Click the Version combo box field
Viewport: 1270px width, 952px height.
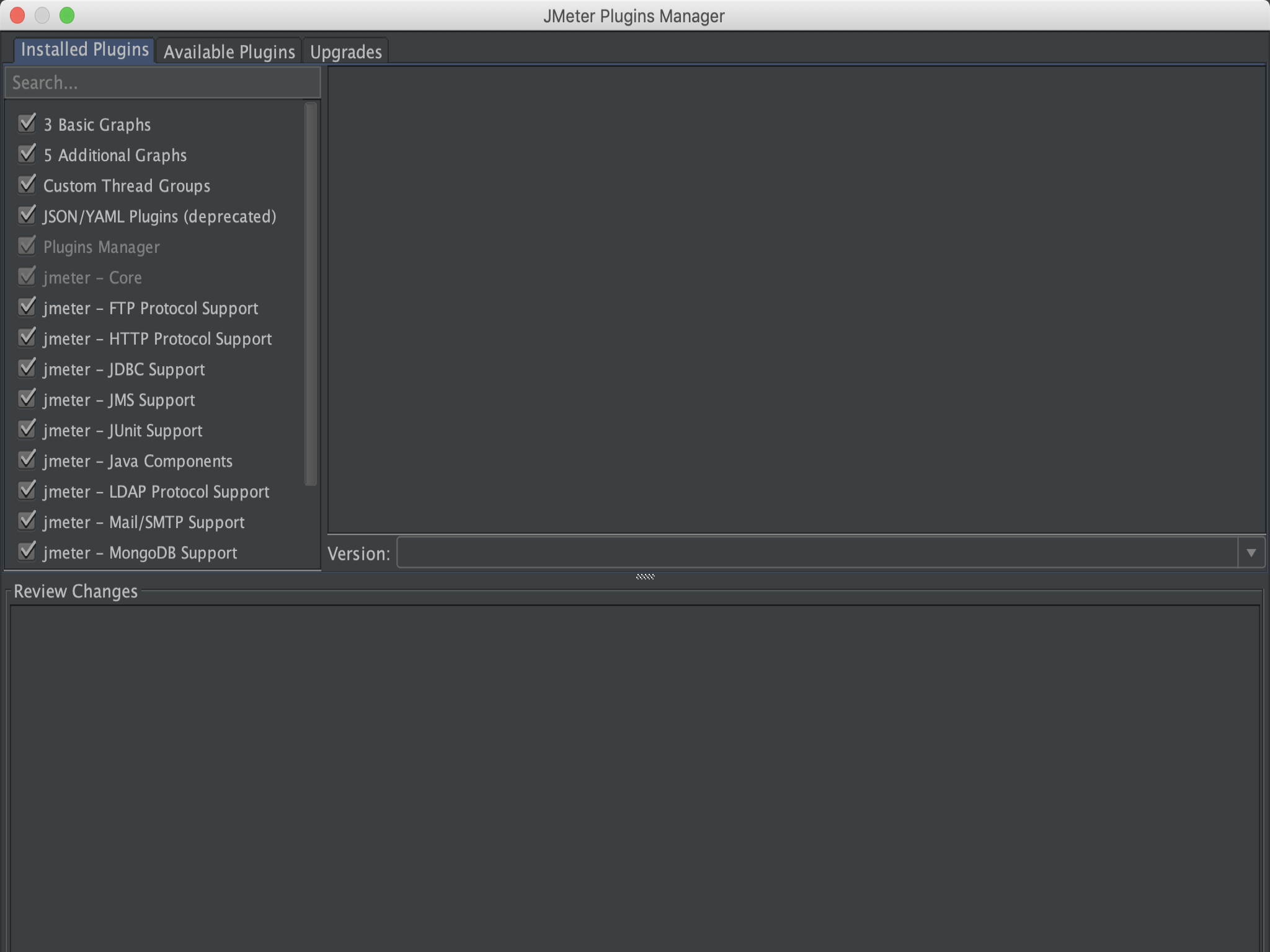click(x=816, y=553)
